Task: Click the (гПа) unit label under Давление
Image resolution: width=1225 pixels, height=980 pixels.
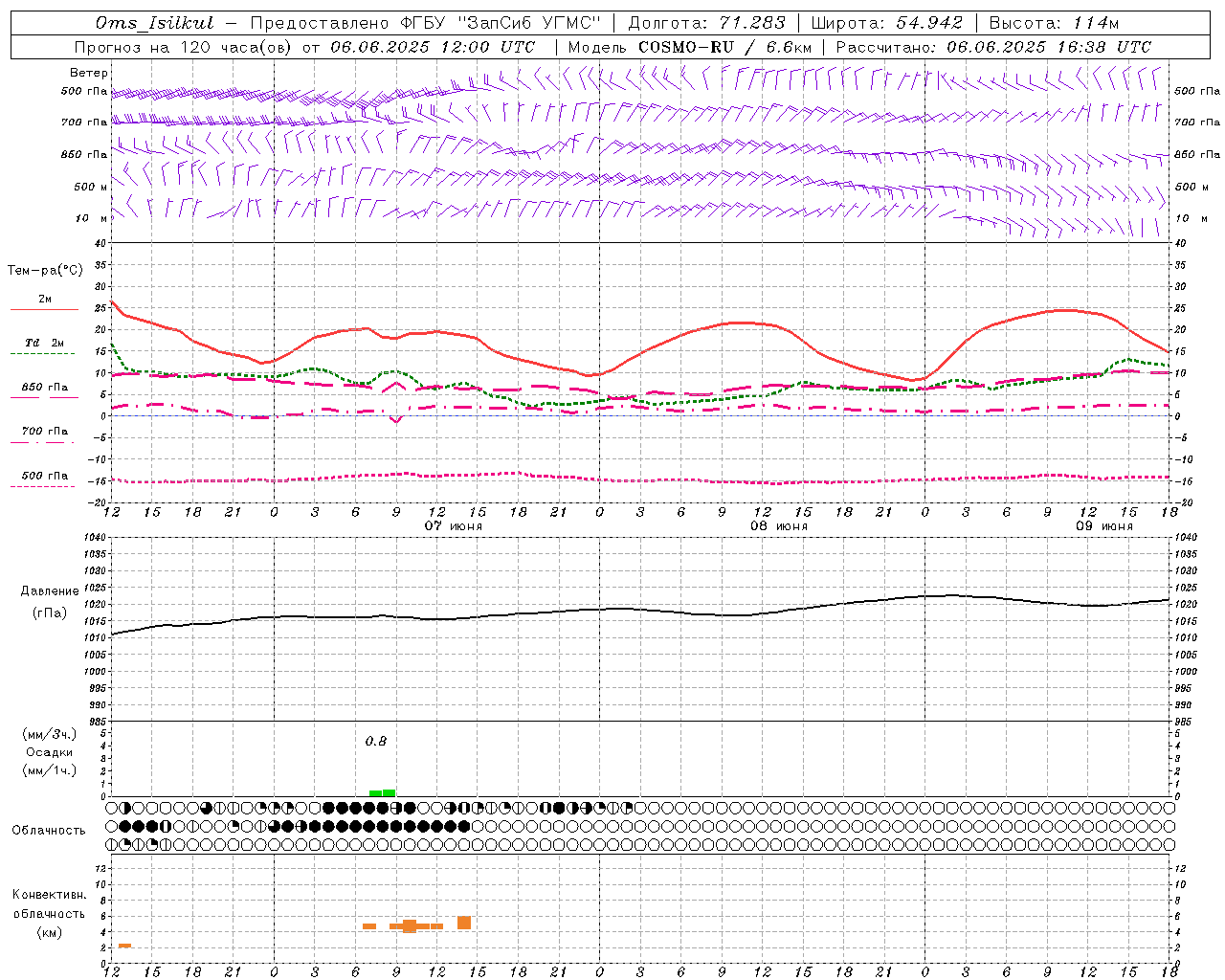Action: pyautogui.click(x=50, y=613)
